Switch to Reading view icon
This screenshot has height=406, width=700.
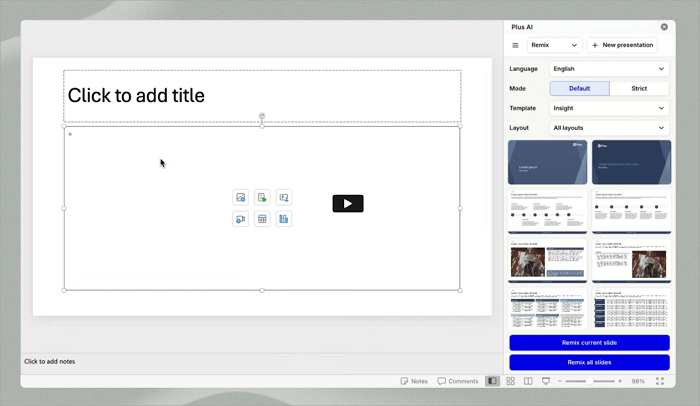(528, 381)
